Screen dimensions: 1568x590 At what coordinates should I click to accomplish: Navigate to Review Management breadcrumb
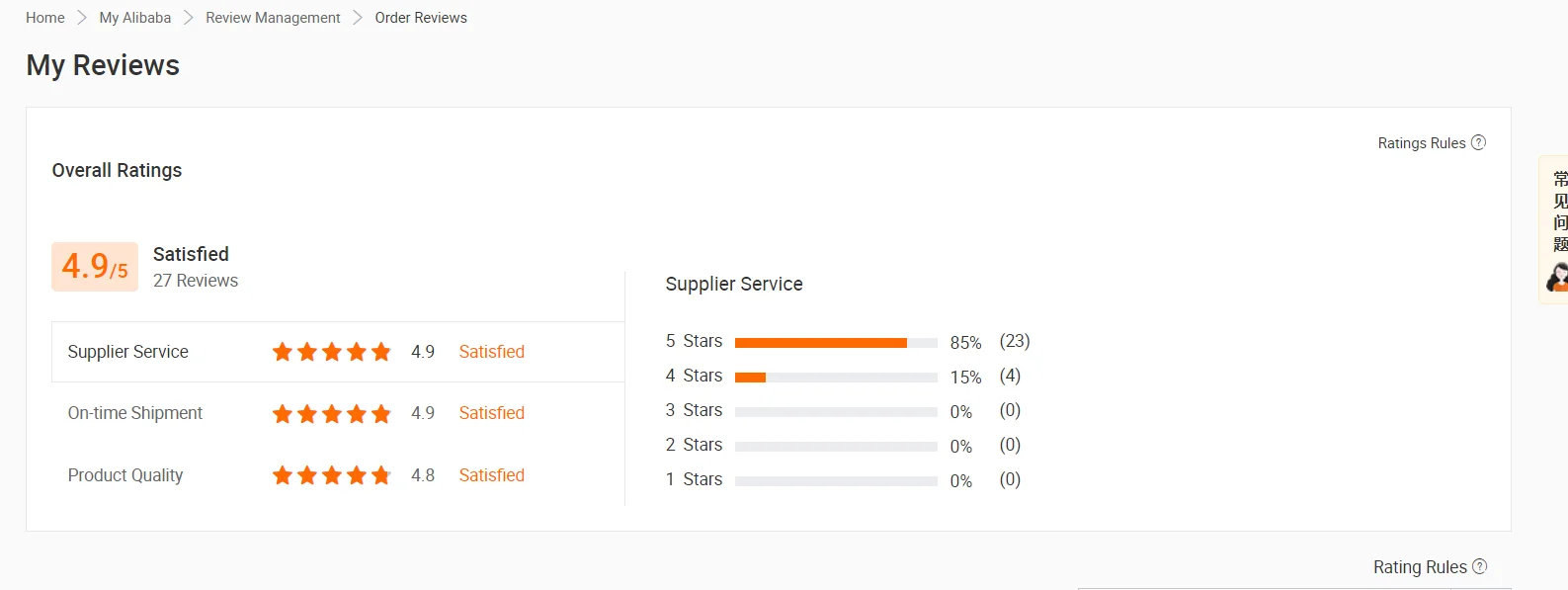(x=273, y=18)
